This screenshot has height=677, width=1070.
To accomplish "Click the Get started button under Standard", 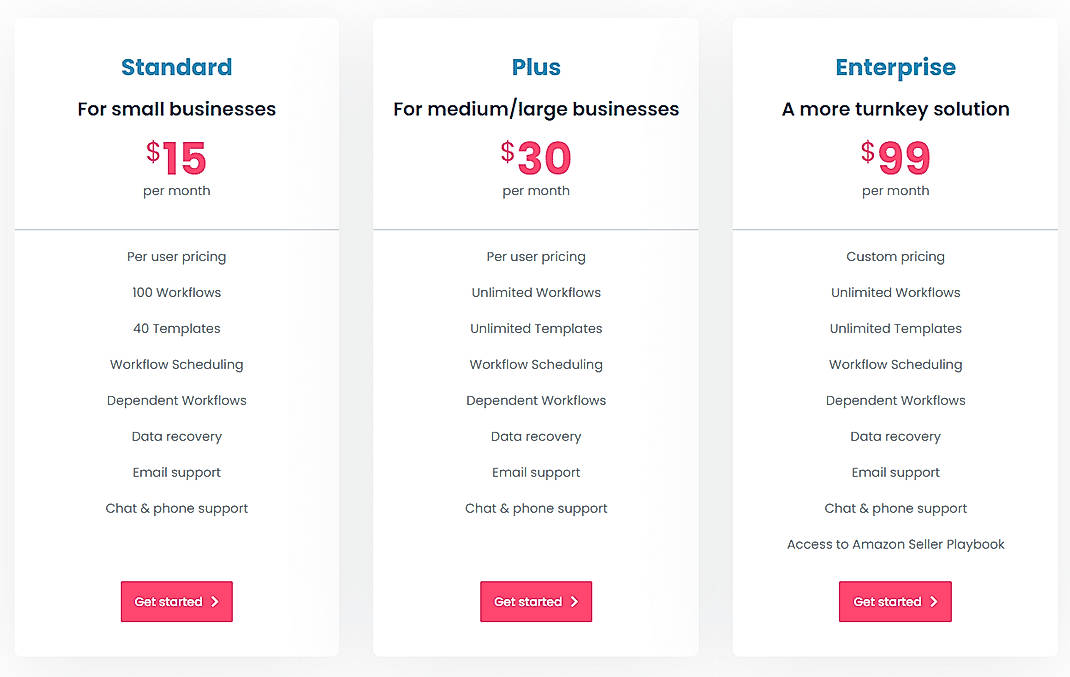I will [x=176, y=602].
